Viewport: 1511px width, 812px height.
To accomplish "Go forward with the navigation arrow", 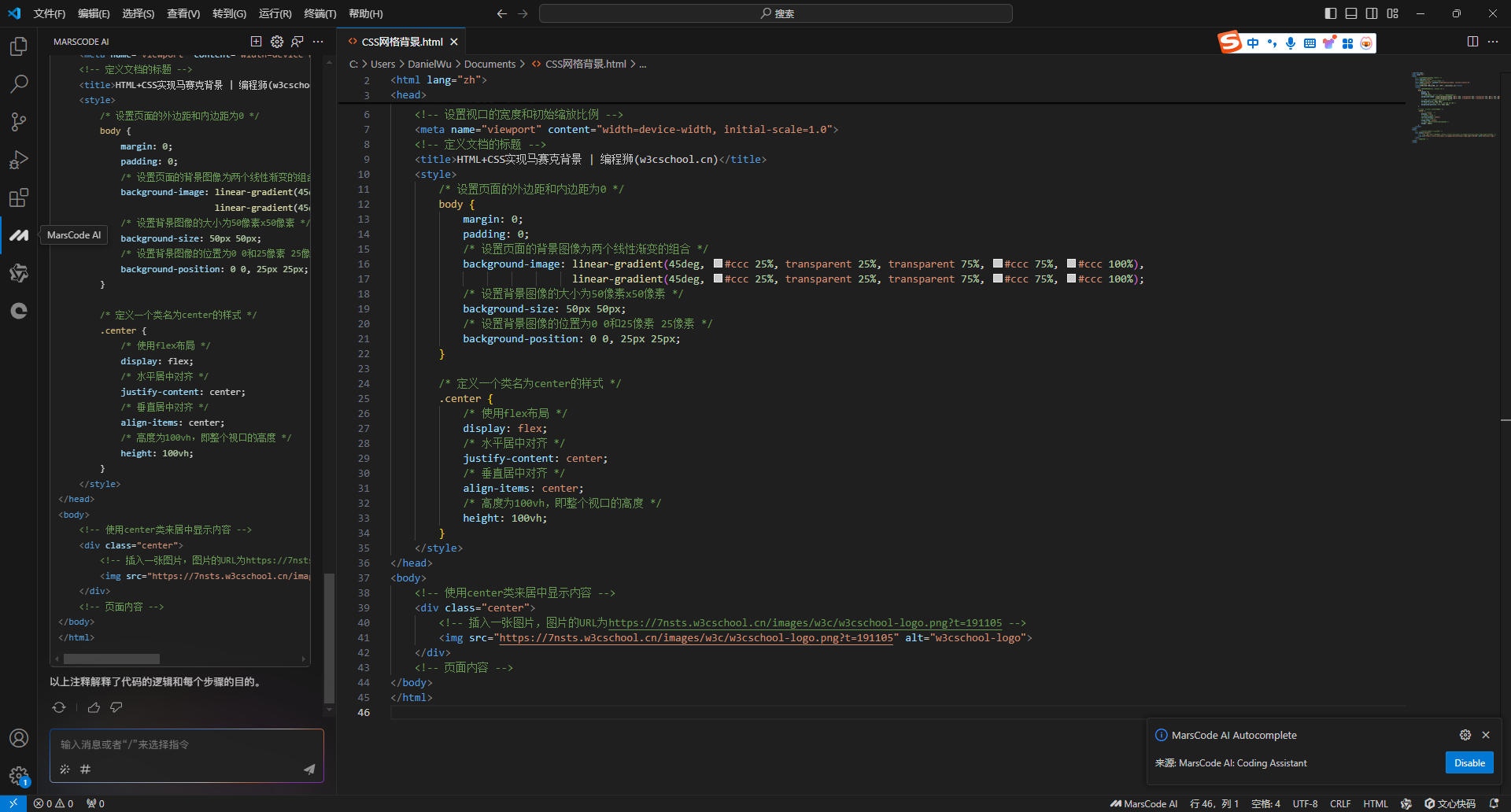I will point(523,13).
